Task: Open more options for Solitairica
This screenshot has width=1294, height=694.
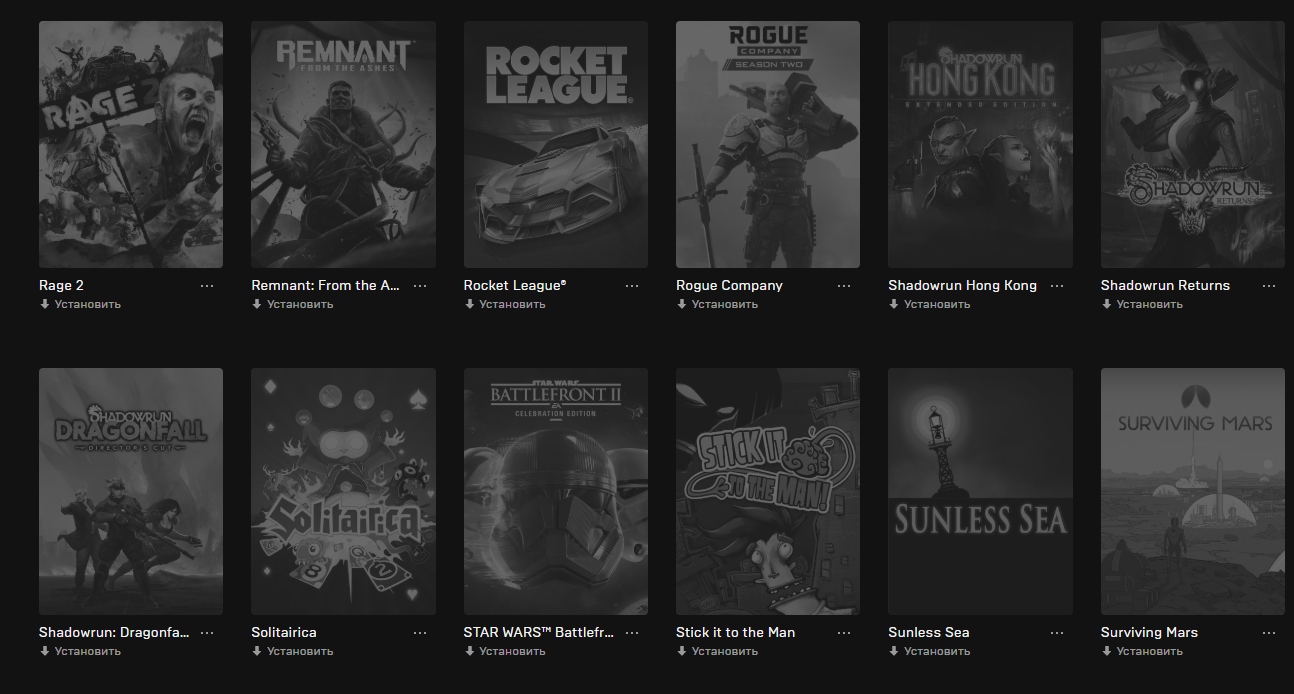Action: tap(420, 632)
